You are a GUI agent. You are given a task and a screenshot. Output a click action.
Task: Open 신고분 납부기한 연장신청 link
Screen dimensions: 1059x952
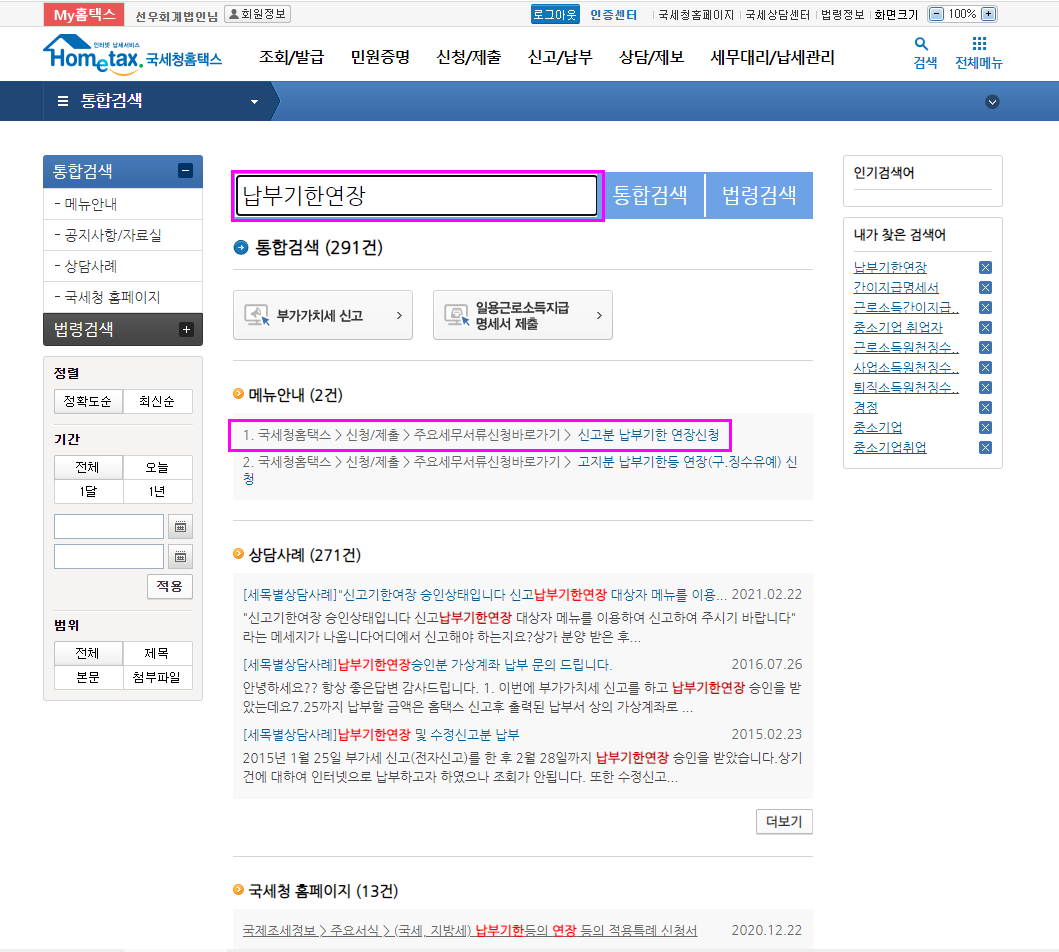point(648,435)
